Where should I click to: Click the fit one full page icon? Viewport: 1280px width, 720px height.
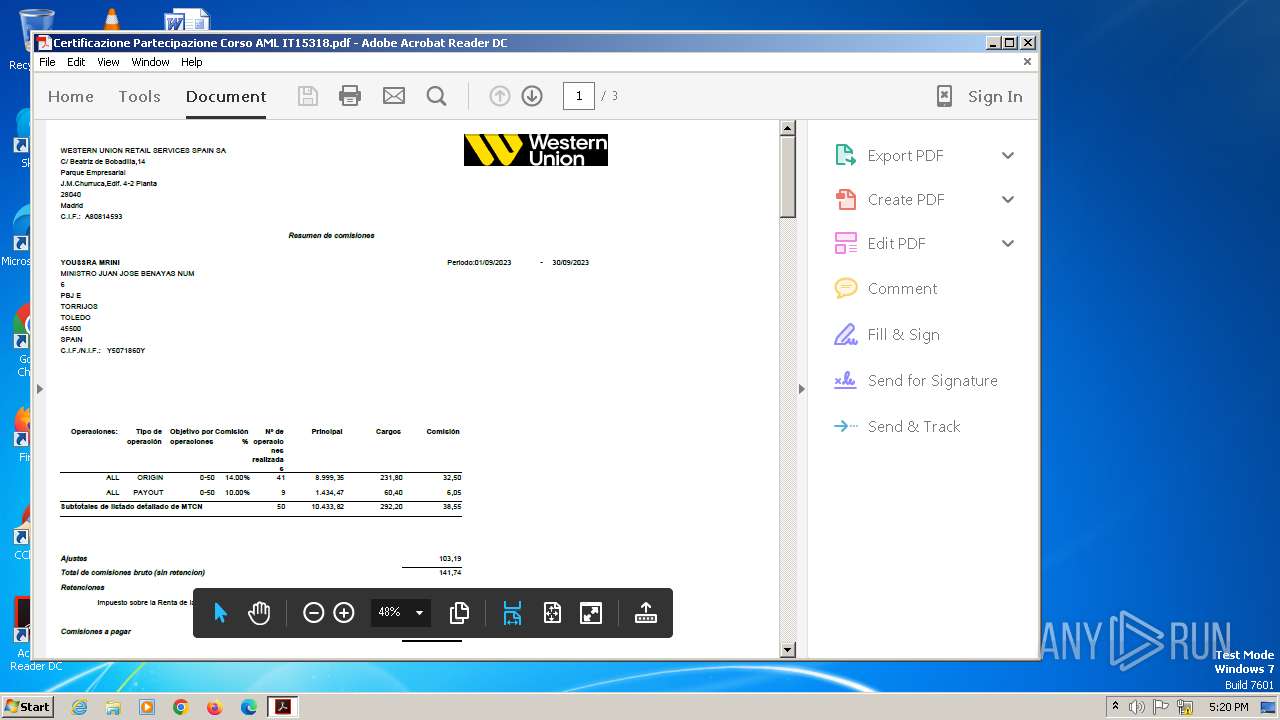(552, 613)
